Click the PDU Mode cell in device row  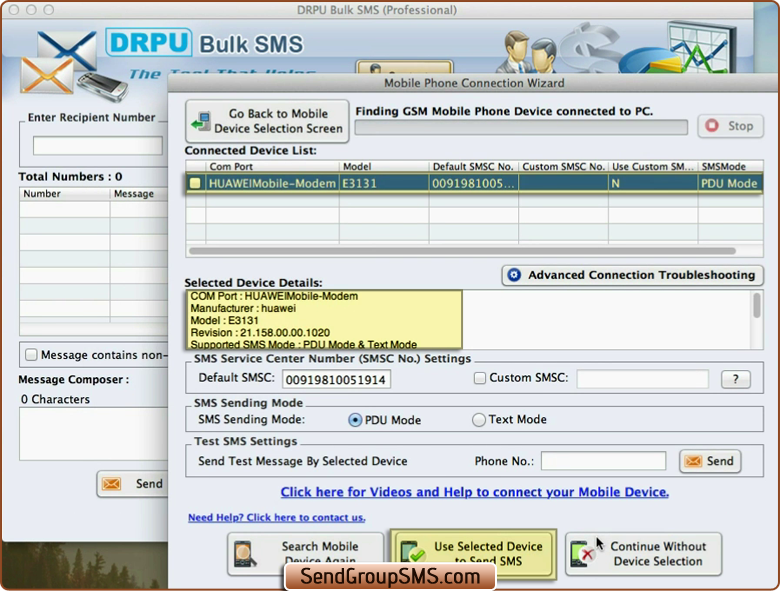(x=730, y=184)
